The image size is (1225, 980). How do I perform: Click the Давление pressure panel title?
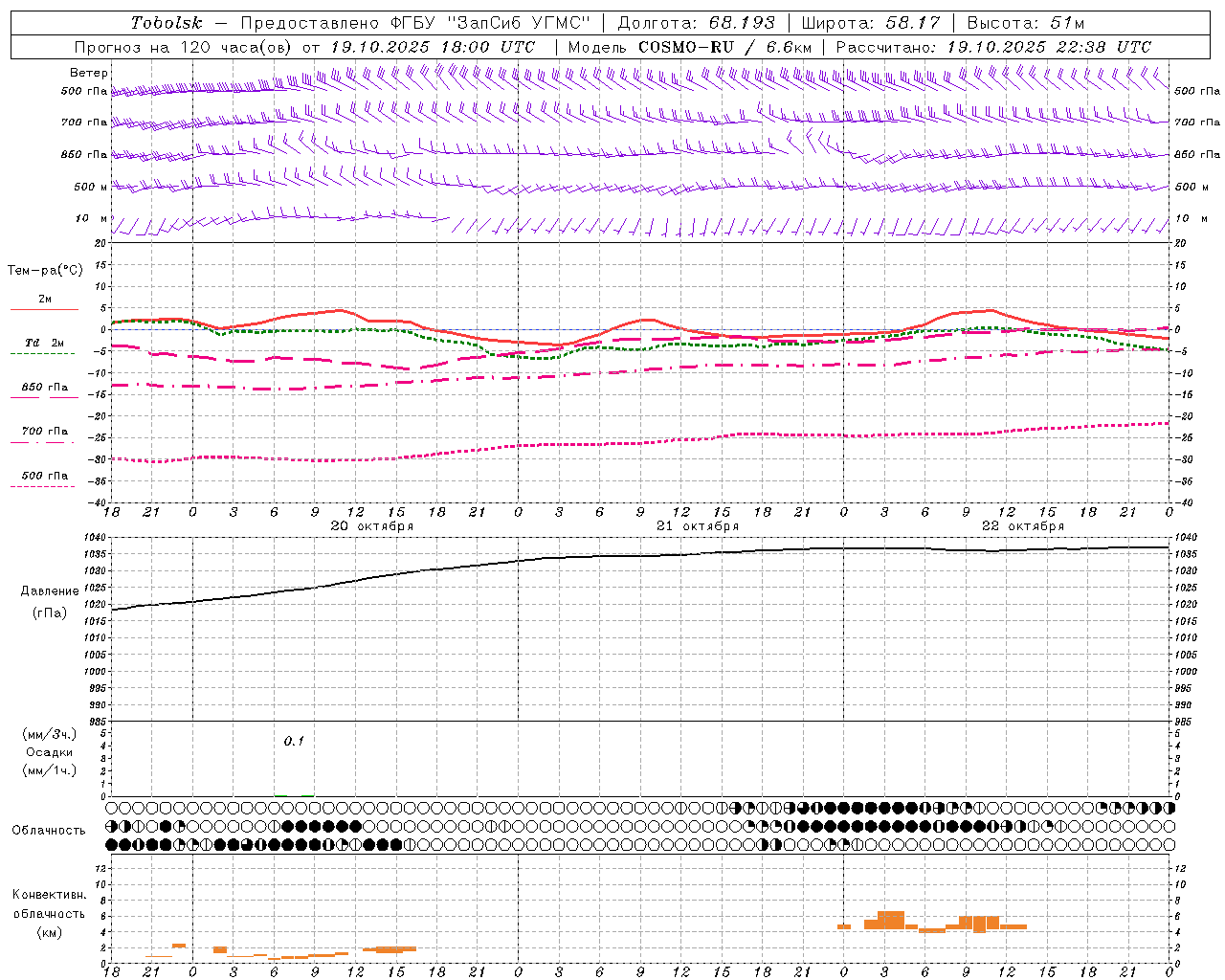50,591
